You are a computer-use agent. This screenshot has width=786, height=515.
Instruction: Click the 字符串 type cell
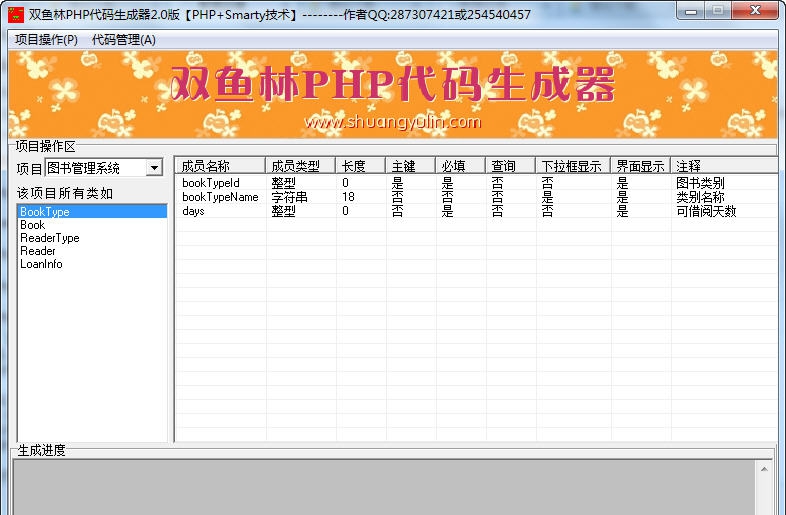tap(289, 197)
